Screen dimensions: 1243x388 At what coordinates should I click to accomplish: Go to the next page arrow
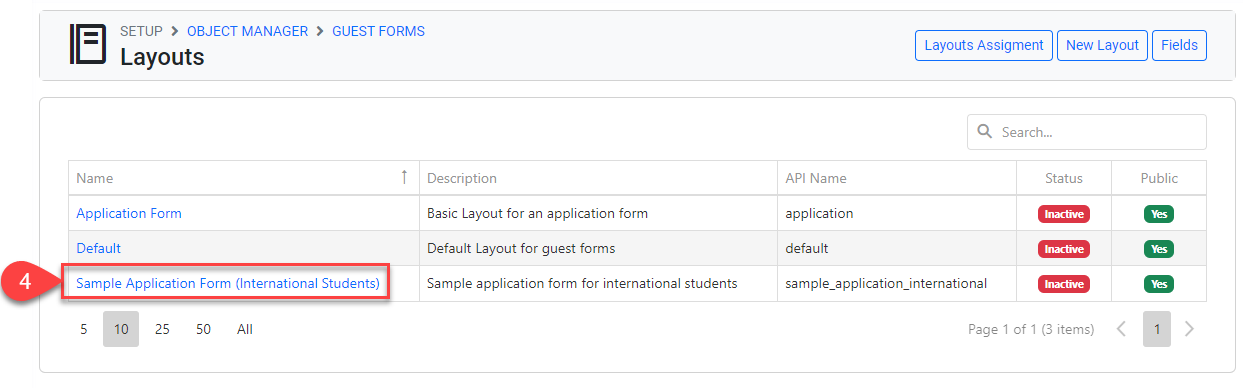[1189, 329]
